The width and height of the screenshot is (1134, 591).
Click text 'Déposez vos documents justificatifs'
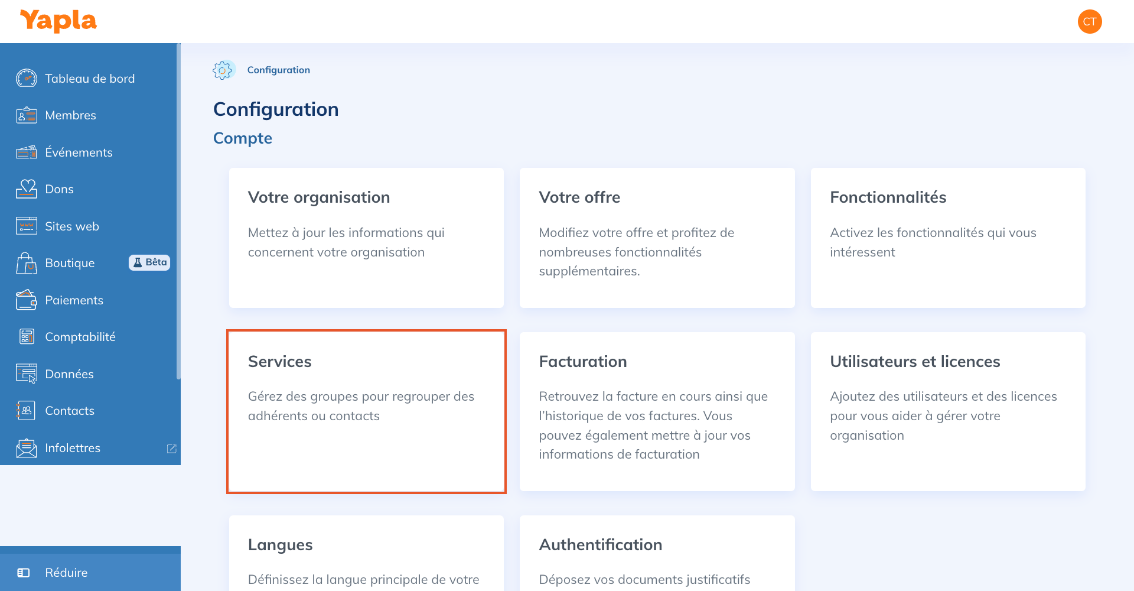(x=644, y=579)
